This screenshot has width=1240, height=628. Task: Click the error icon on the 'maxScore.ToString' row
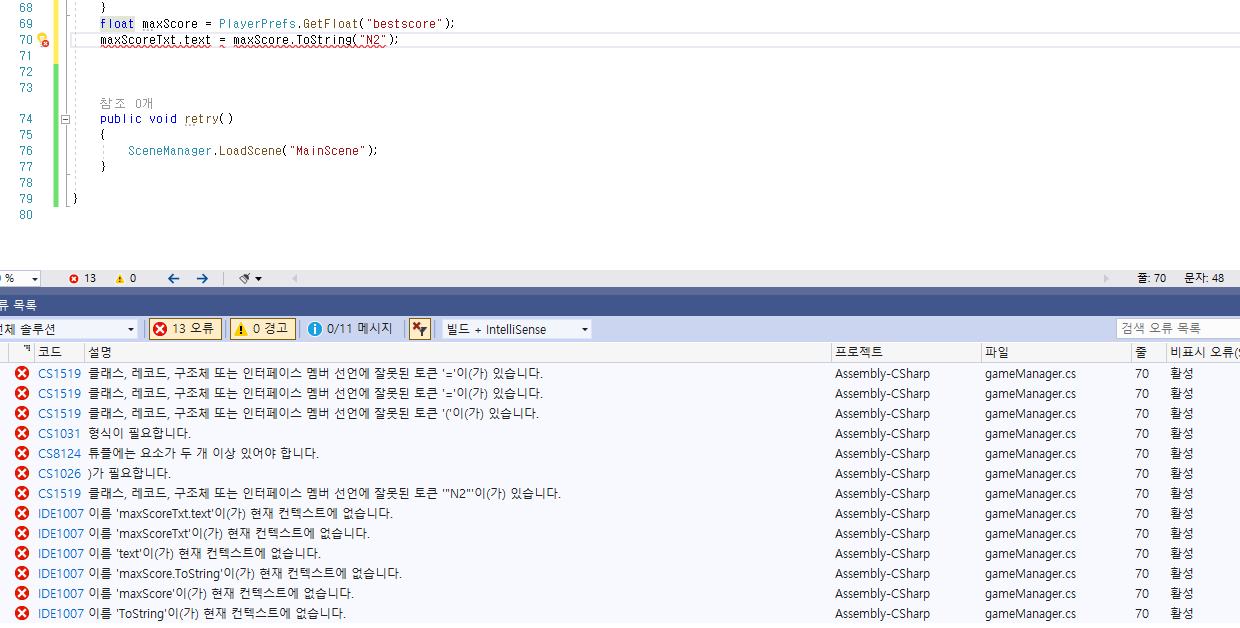point(22,573)
